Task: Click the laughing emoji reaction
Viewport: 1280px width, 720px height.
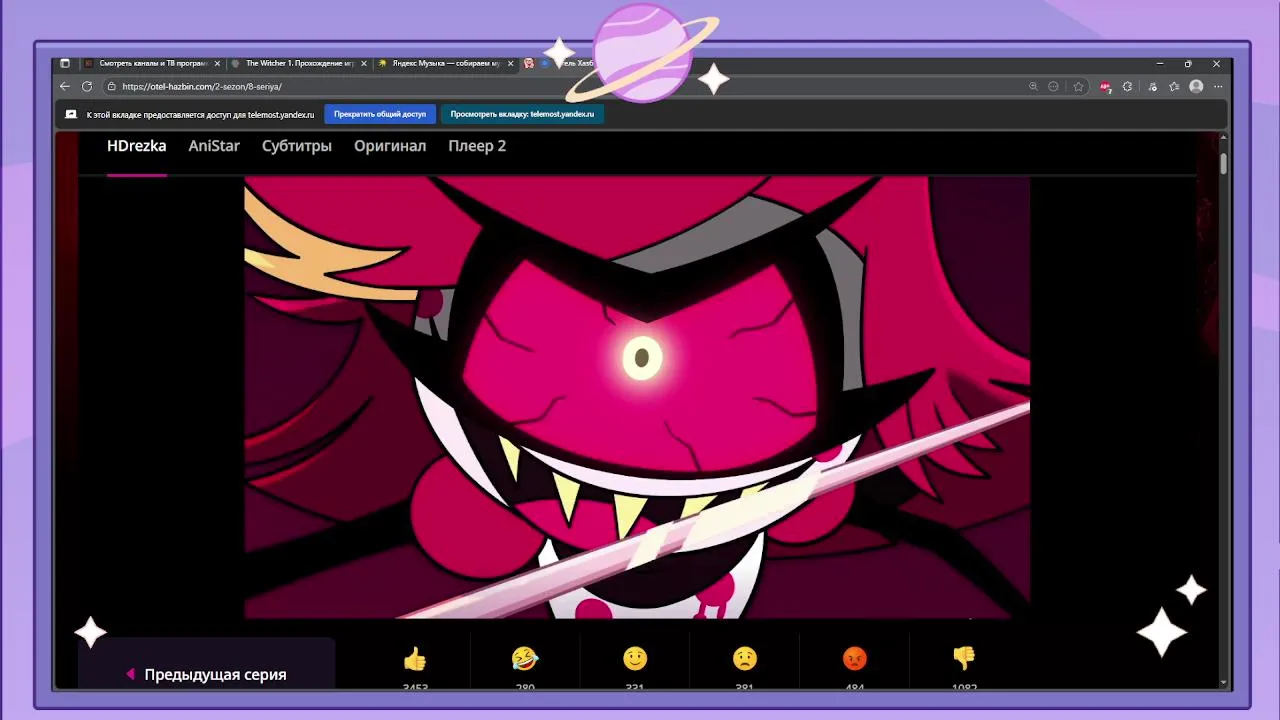Action: click(x=525, y=658)
